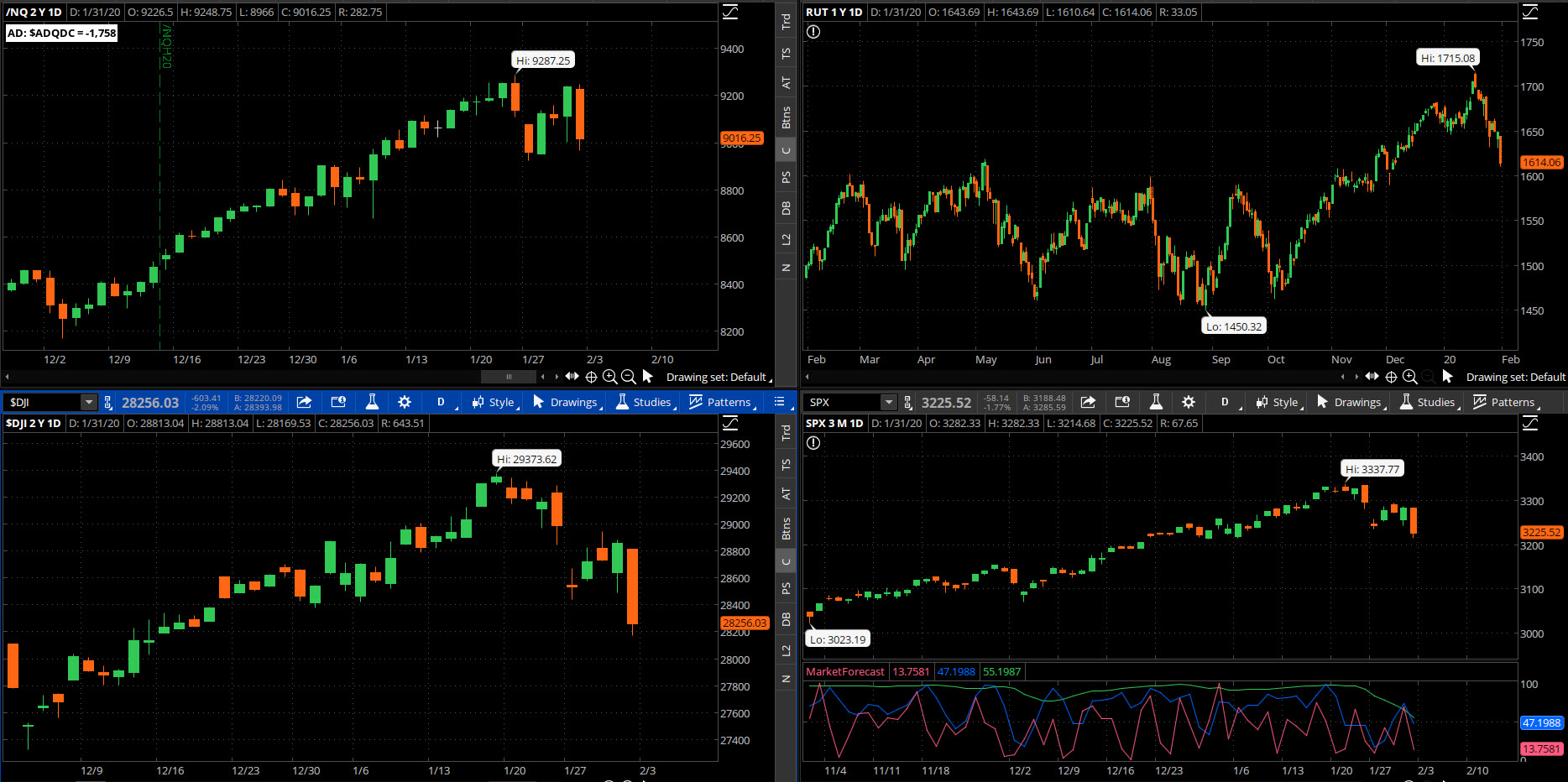The height and width of the screenshot is (782, 1568).
Task: Click the chart mode icon atop RUT chart
Action: pos(1530,12)
